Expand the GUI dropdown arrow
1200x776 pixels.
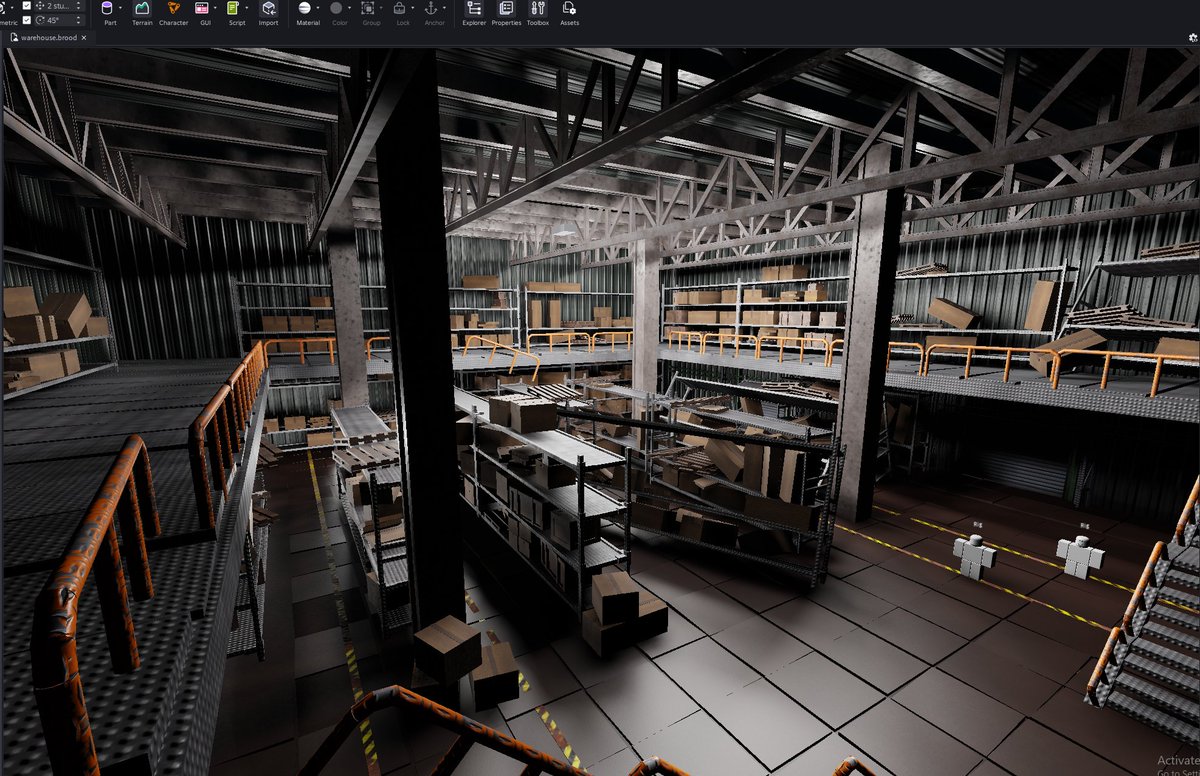pyautogui.click(x=216, y=8)
